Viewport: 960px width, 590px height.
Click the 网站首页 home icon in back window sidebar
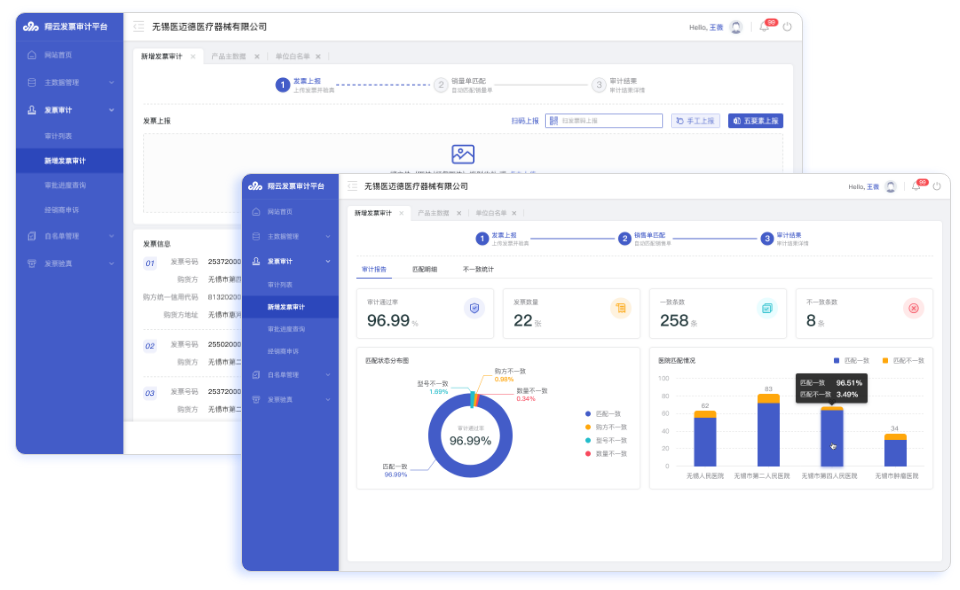point(32,55)
